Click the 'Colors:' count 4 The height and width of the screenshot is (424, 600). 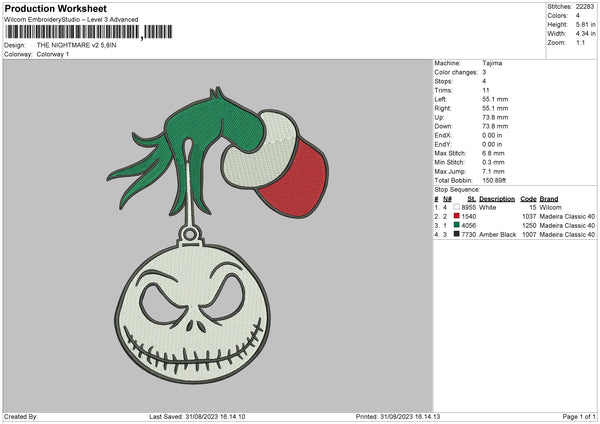pyautogui.click(x=577, y=16)
